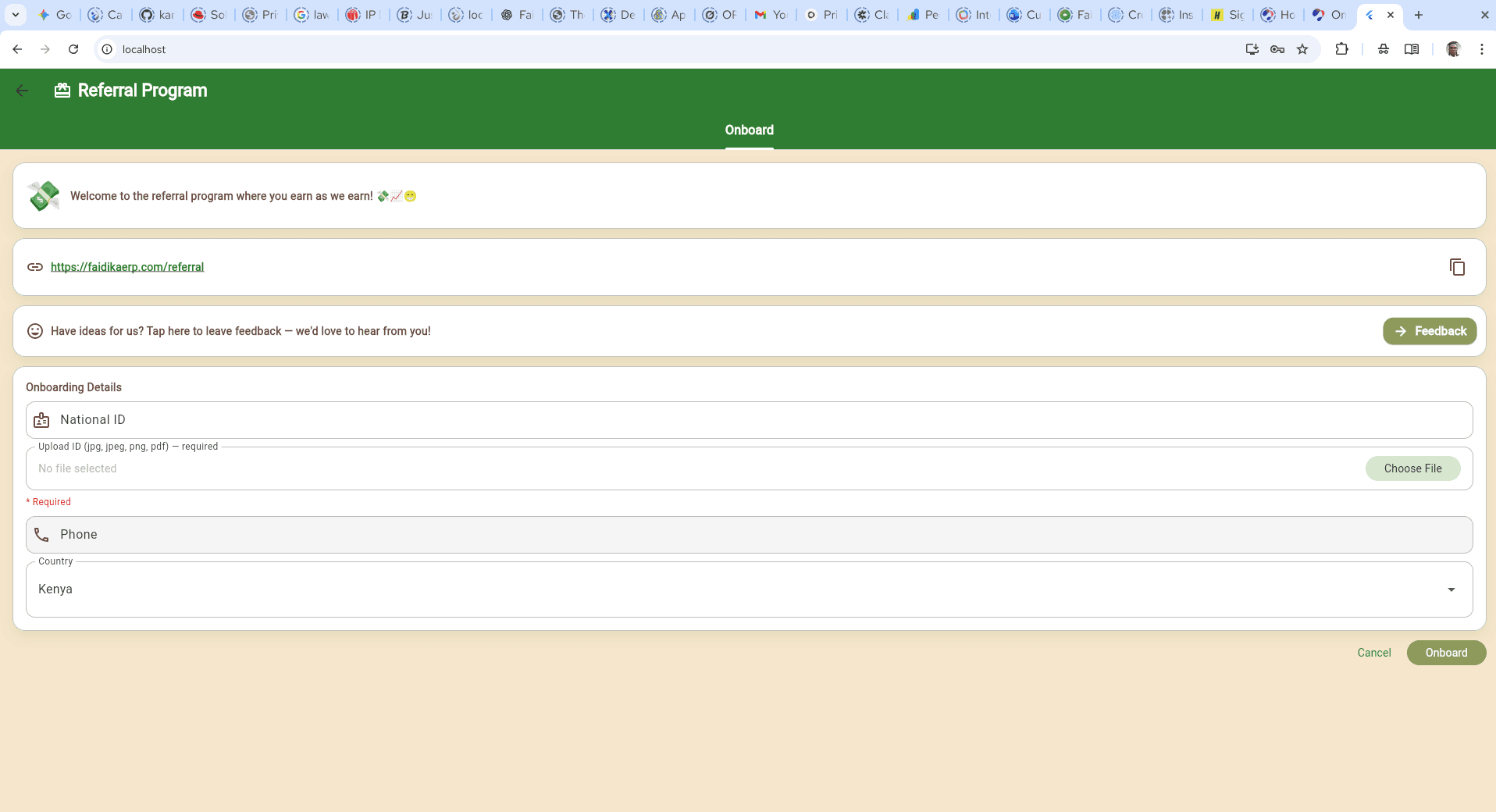Submit with the Onboard button
The height and width of the screenshot is (812, 1496).
[x=1446, y=653]
